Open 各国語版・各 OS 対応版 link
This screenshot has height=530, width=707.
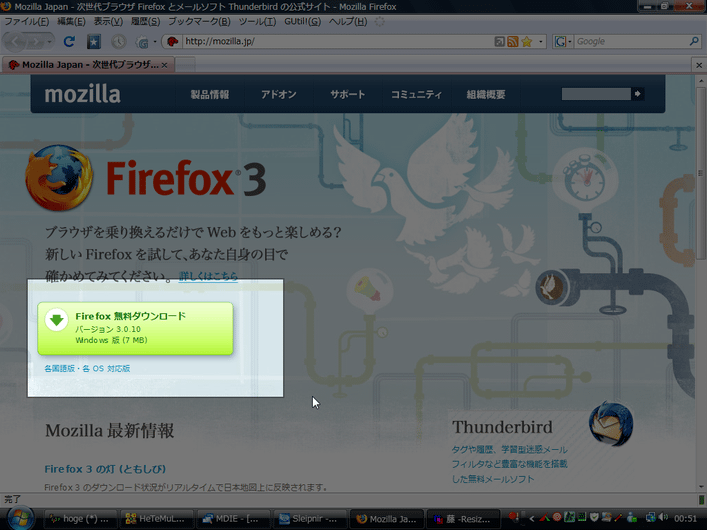pyautogui.click(x=87, y=369)
